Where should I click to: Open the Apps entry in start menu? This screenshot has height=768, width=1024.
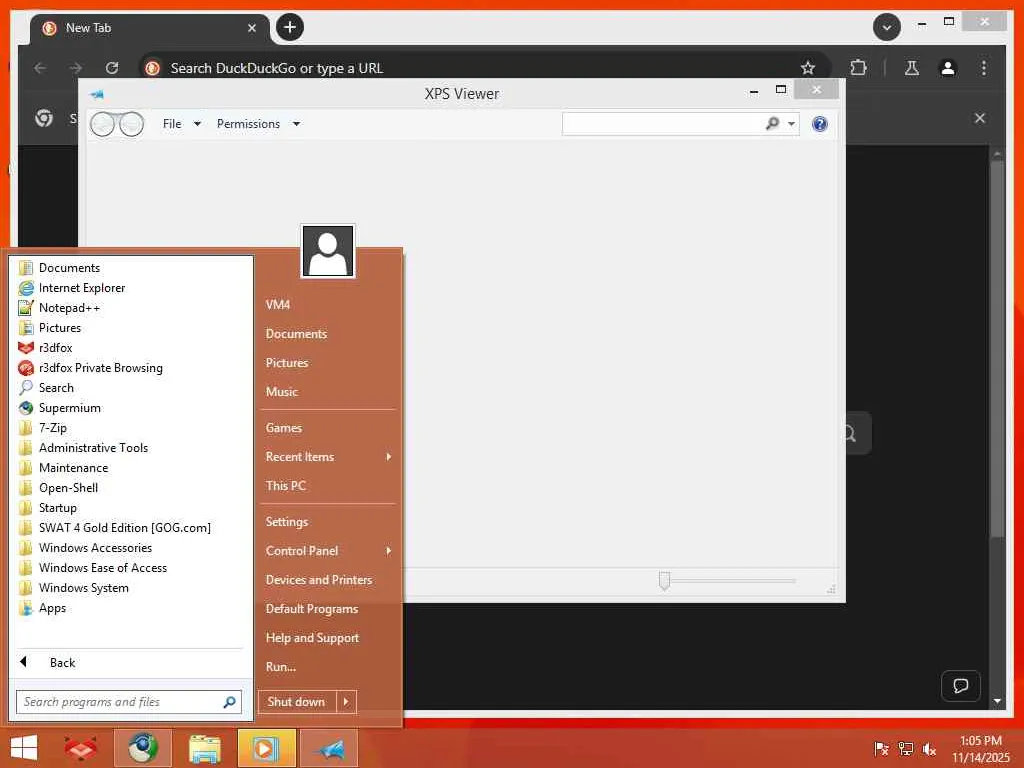click(52, 608)
